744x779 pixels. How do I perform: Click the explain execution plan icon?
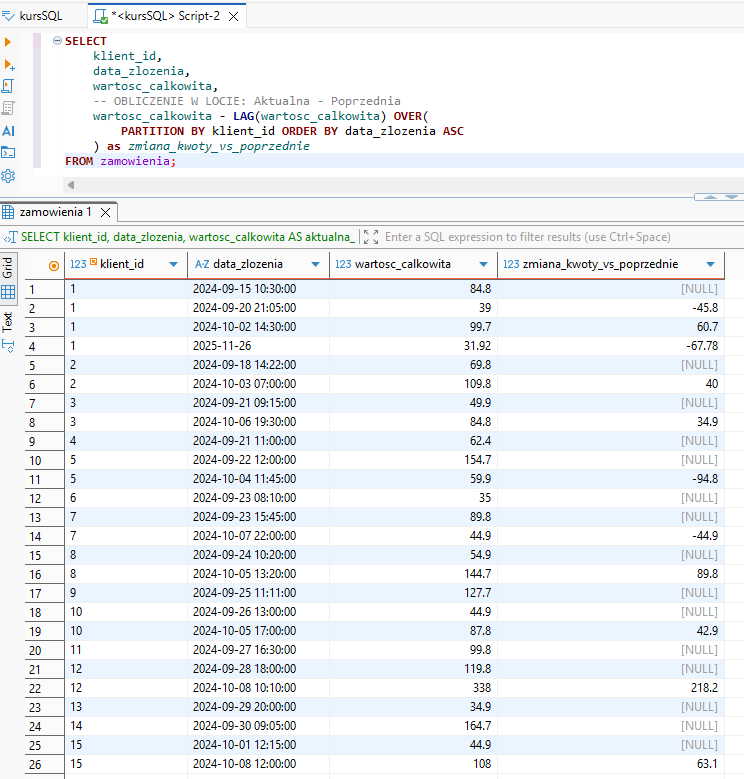pyautogui.click(x=8, y=108)
